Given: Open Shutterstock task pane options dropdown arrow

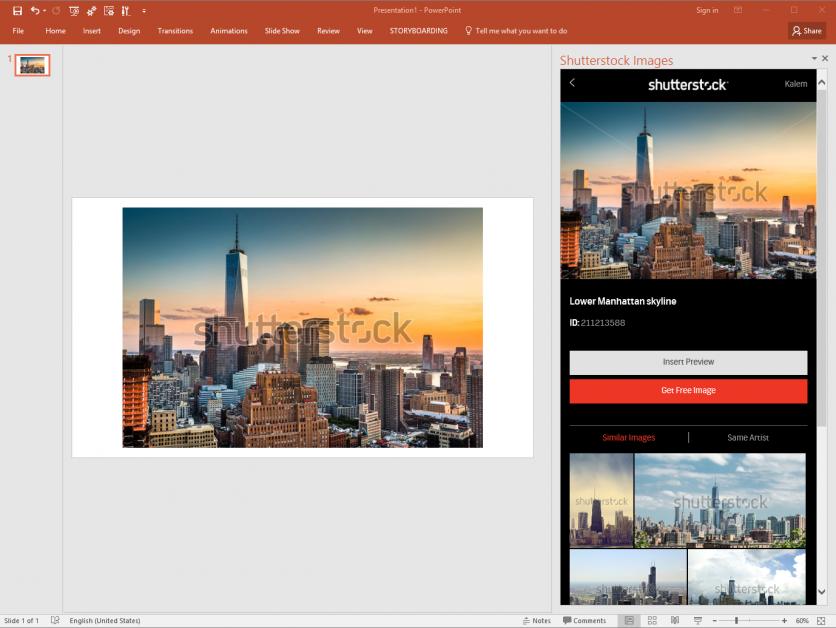Looking at the screenshot, I should click(814, 58).
